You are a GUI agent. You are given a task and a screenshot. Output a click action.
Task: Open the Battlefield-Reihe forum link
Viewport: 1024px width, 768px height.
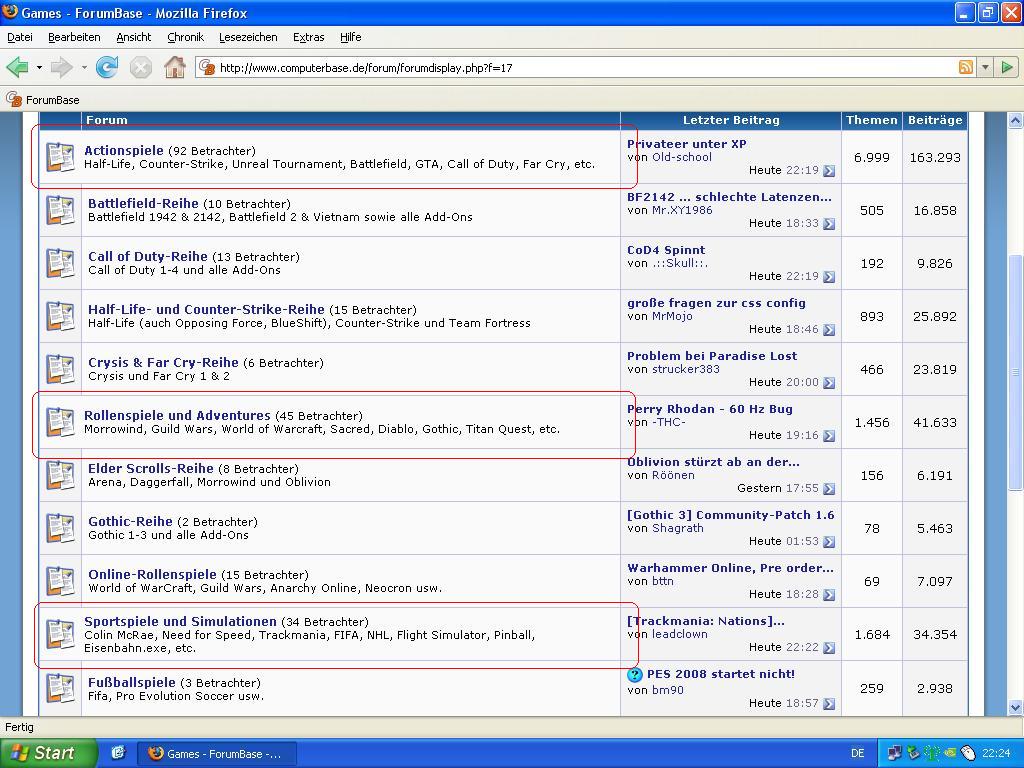143,203
